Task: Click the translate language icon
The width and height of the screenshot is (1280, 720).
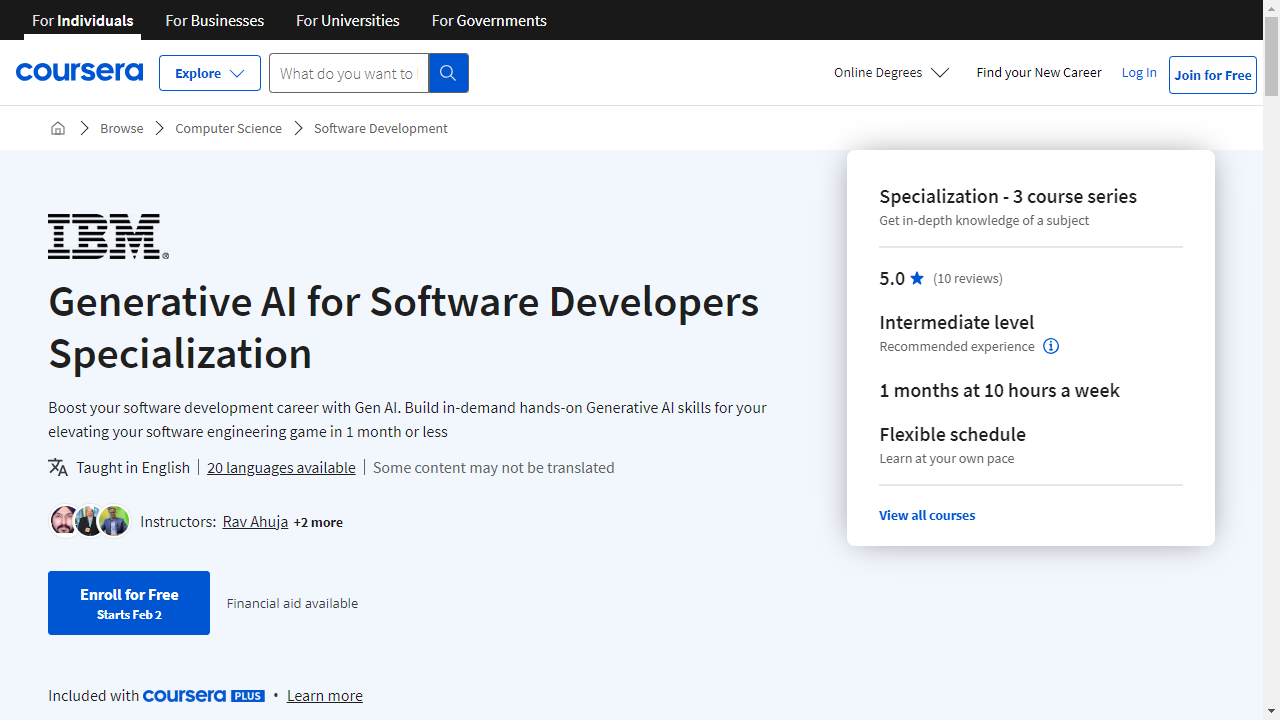Action: tap(58, 467)
